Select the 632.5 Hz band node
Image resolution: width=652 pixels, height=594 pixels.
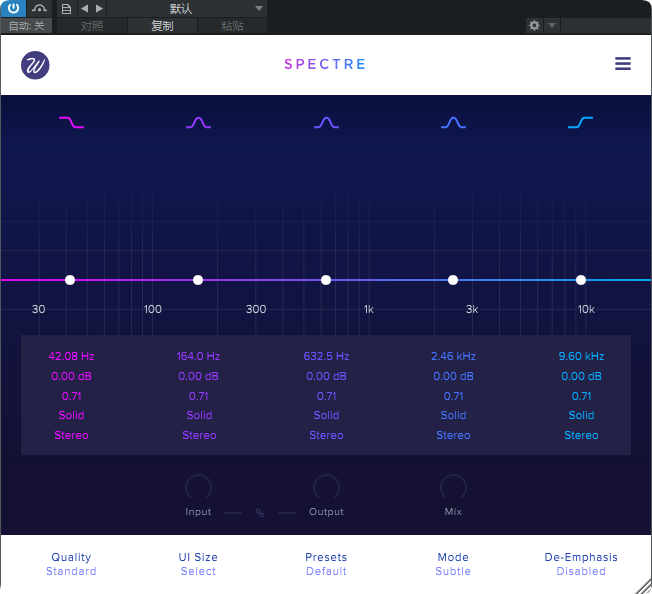pos(326,280)
